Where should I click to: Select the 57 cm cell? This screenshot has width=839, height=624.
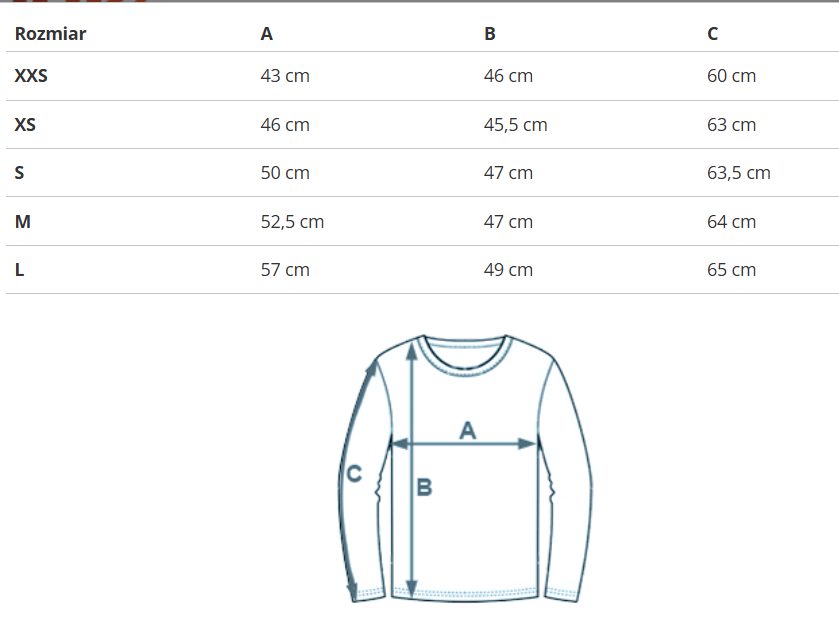tap(285, 270)
